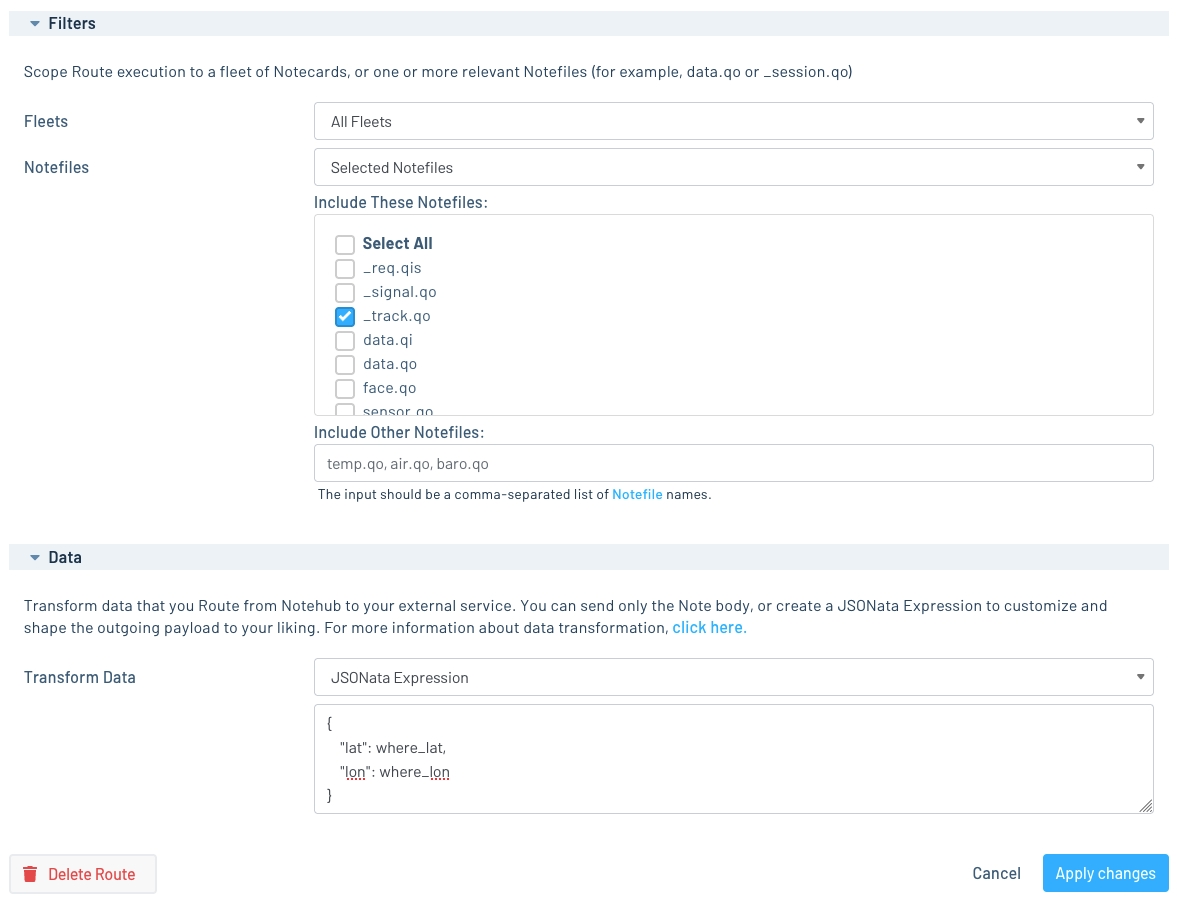
Task: Check the Select All checkbox
Action: [345, 244]
